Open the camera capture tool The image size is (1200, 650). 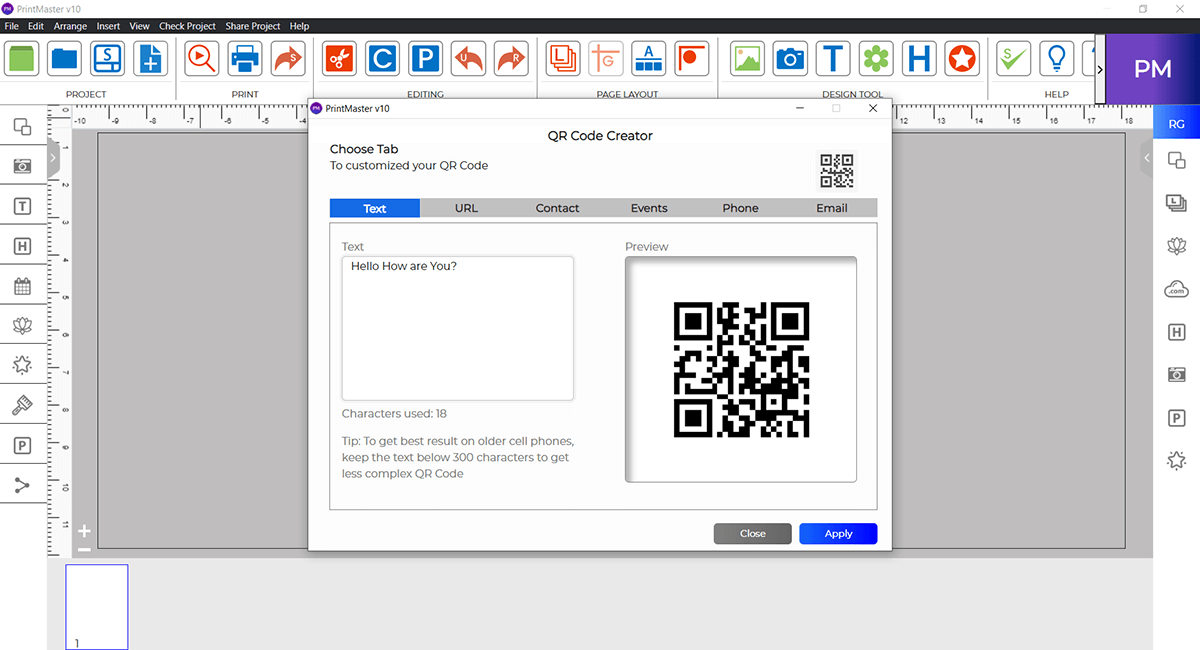point(790,58)
